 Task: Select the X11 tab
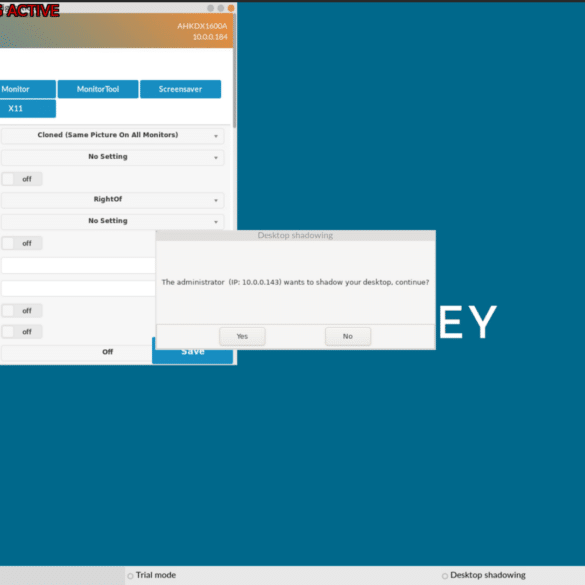coord(27,109)
